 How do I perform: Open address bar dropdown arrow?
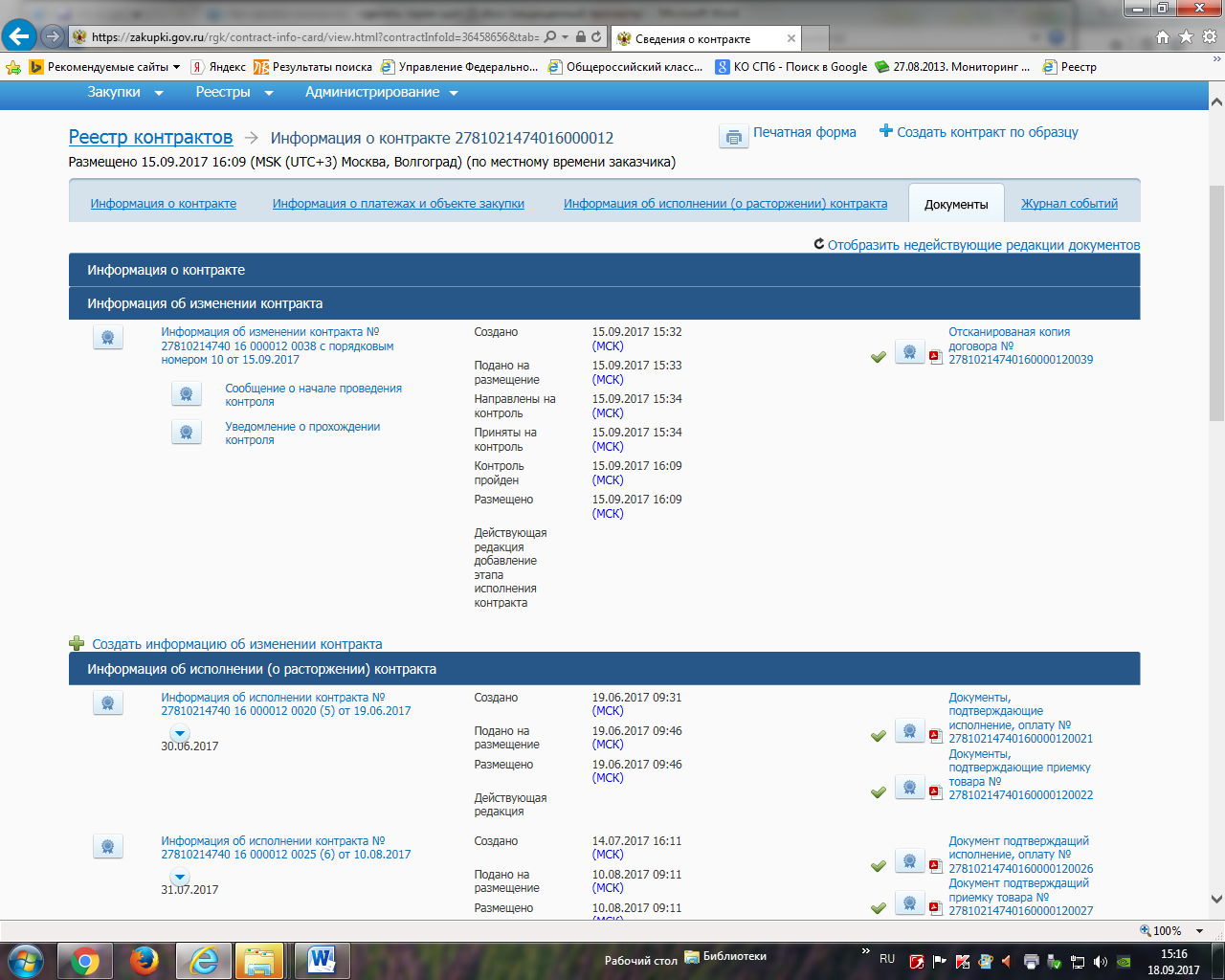pos(567,37)
